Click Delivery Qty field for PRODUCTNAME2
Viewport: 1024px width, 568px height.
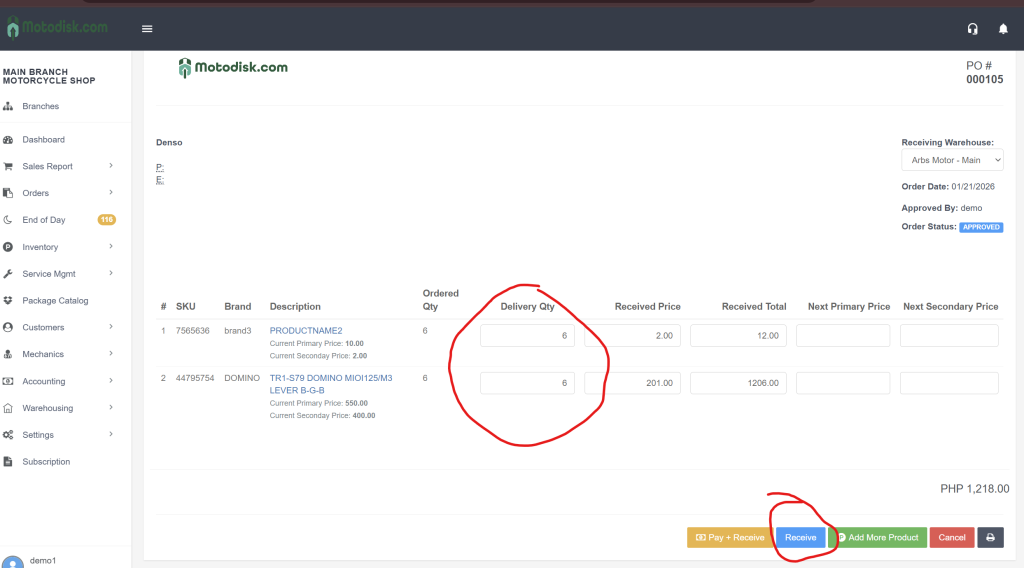click(x=527, y=336)
